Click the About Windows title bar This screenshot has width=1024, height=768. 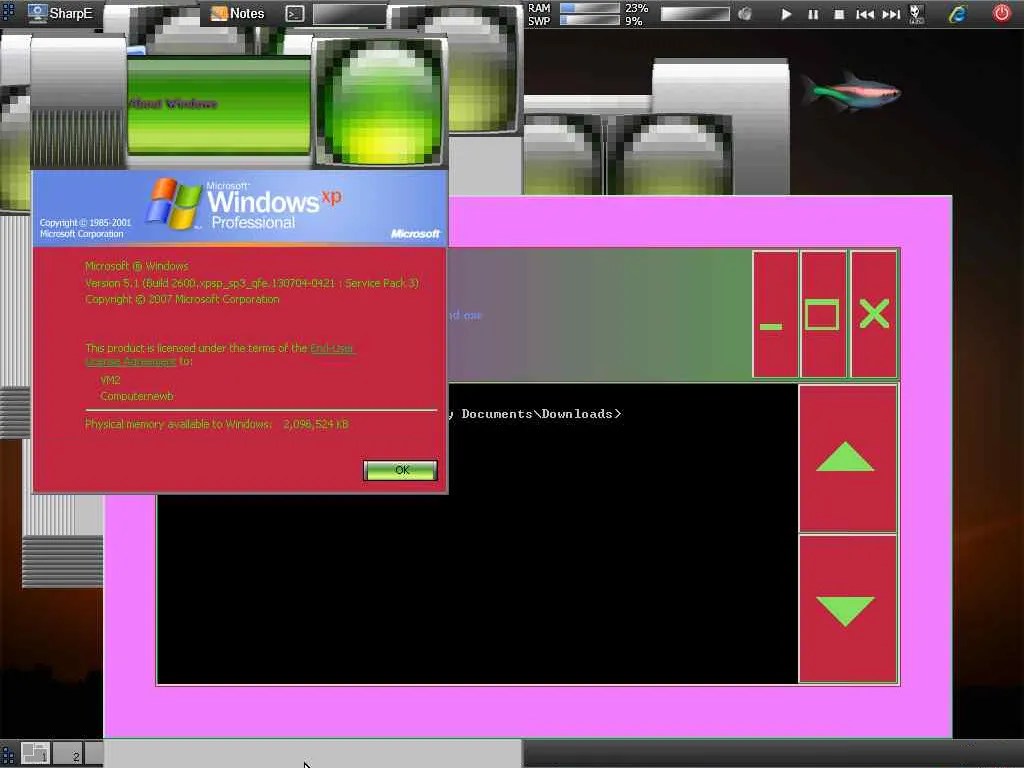[219, 104]
